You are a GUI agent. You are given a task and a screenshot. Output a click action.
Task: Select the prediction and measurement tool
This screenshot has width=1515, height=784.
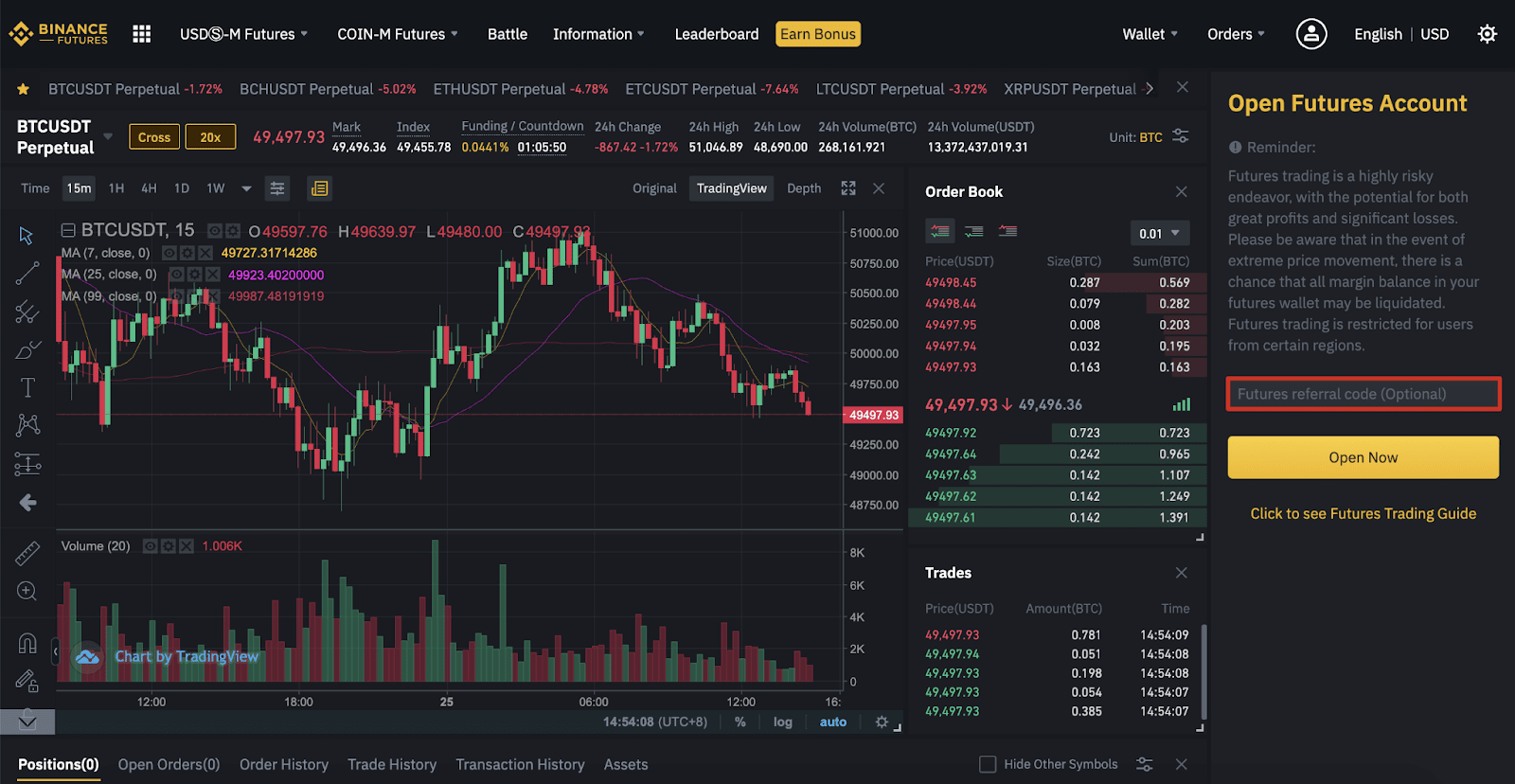(x=27, y=464)
